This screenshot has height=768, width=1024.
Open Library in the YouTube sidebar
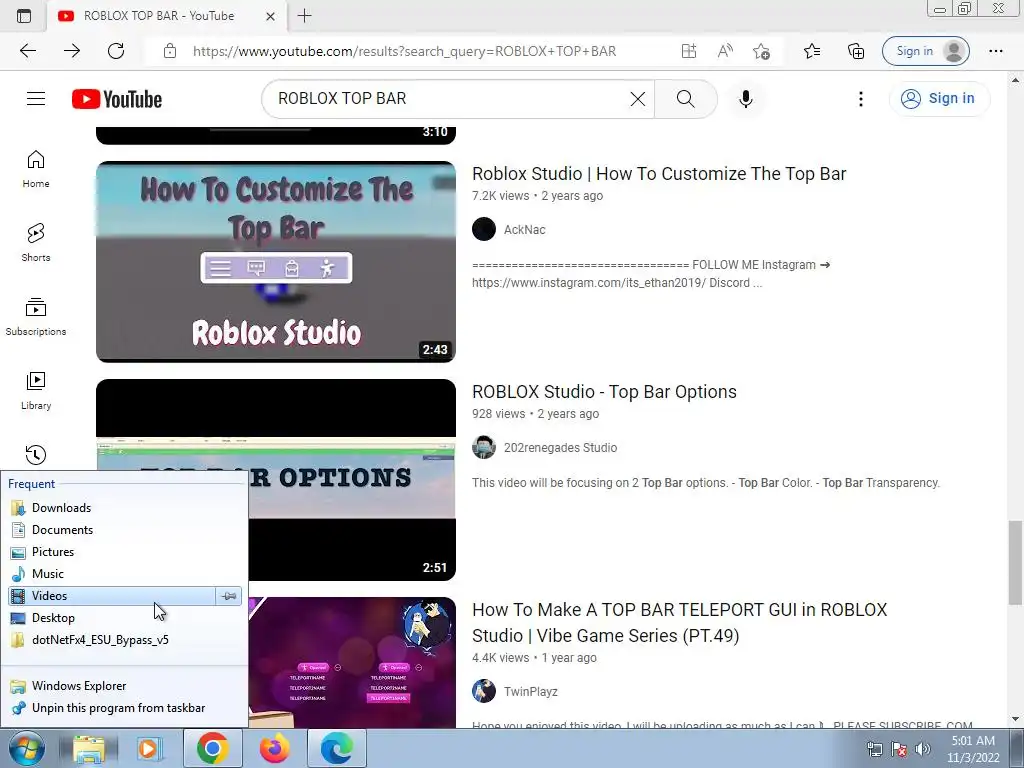tap(36, 391)
